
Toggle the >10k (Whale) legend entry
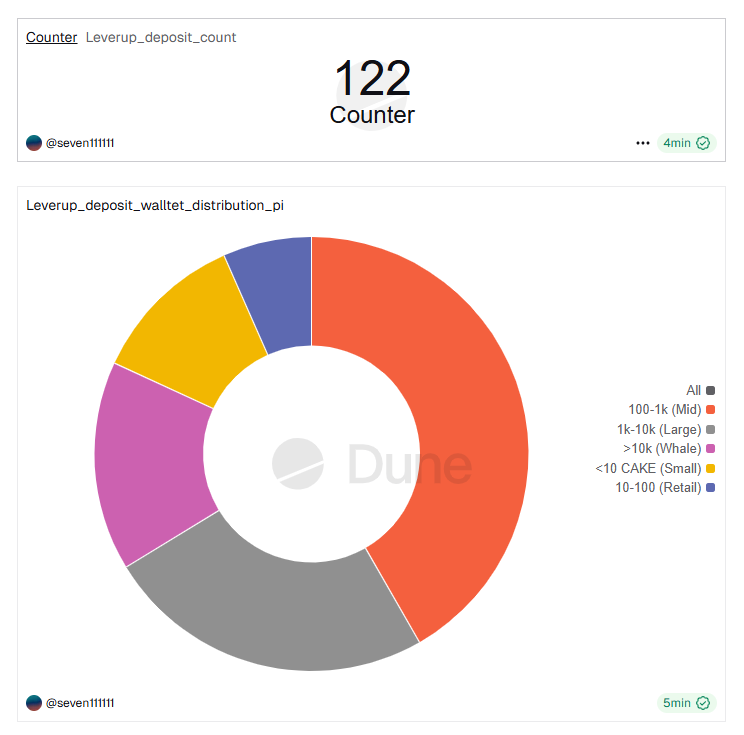pos(668,448)
